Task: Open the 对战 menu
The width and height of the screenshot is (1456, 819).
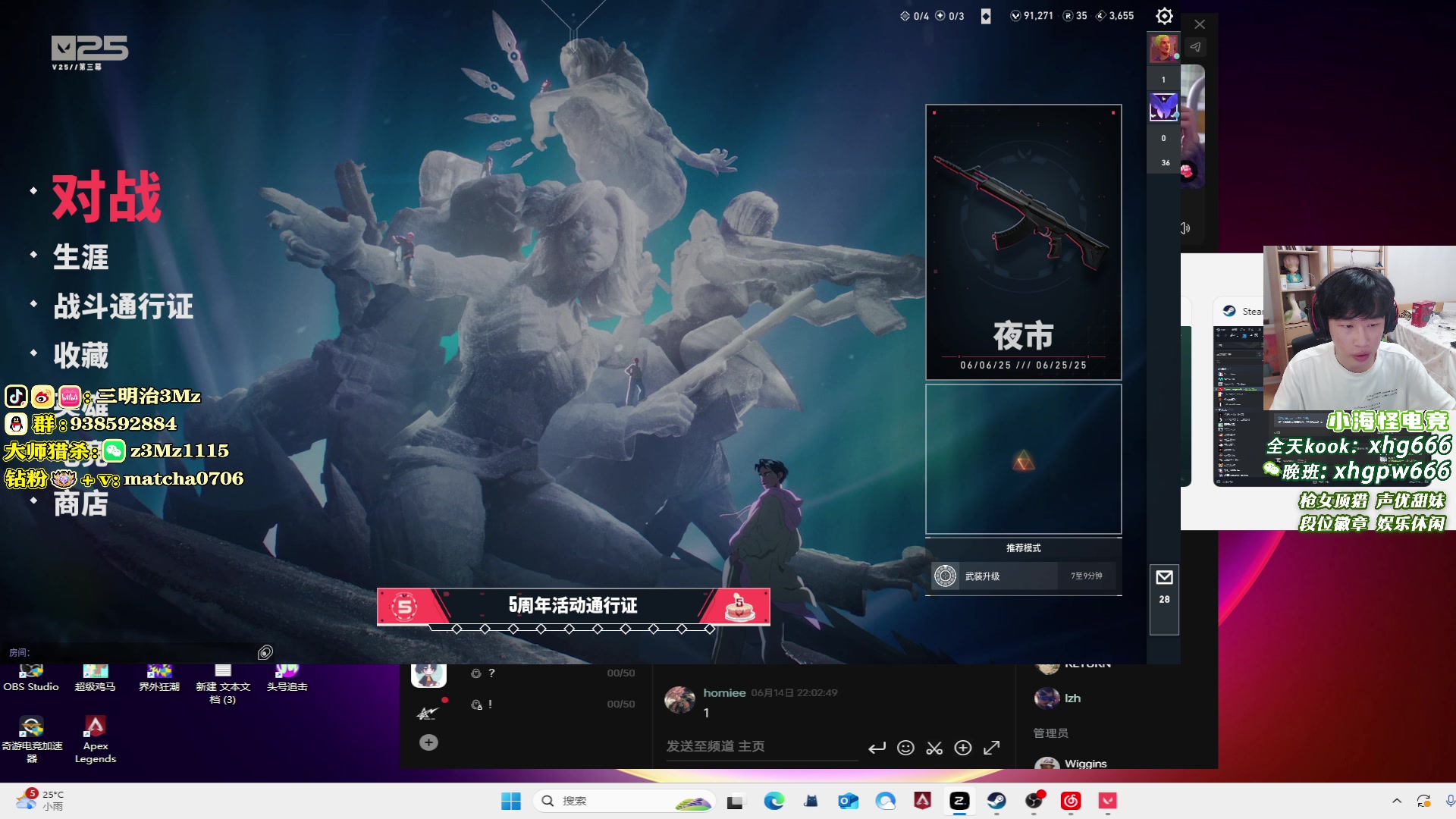Action: 106,196
